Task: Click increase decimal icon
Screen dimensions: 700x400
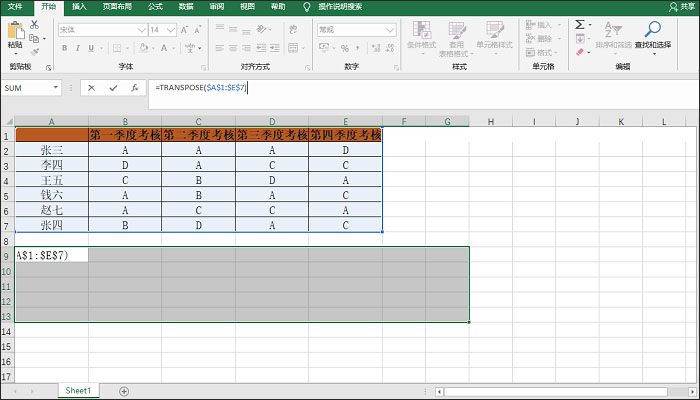Action: tap(376, 48)
